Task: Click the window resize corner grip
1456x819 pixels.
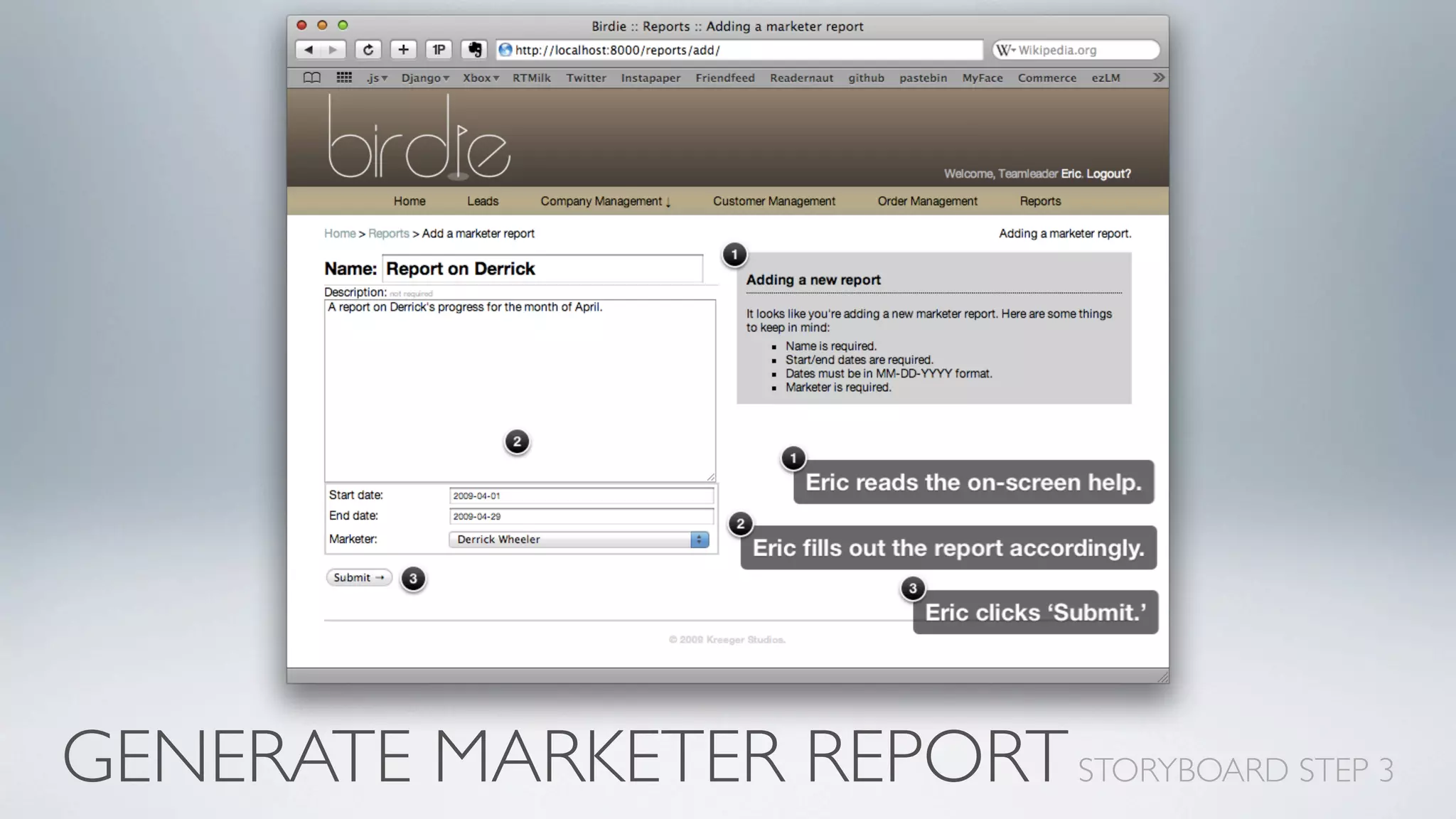Action: 1163,678
